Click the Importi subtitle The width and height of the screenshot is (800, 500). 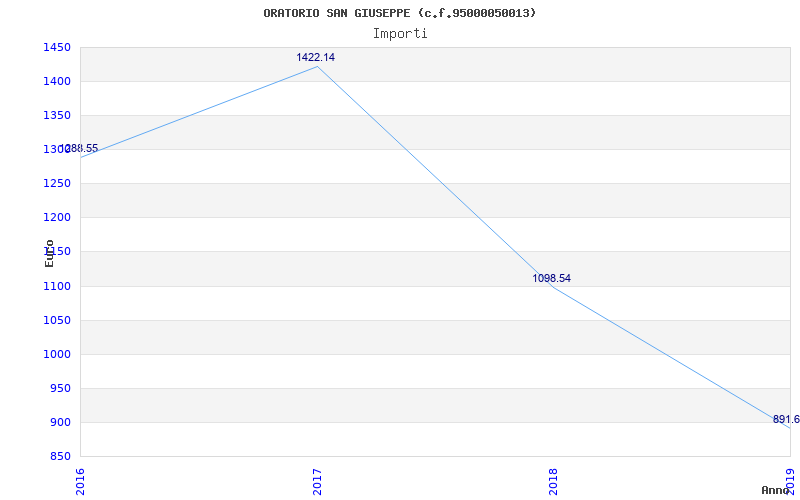tap(400, 34)
